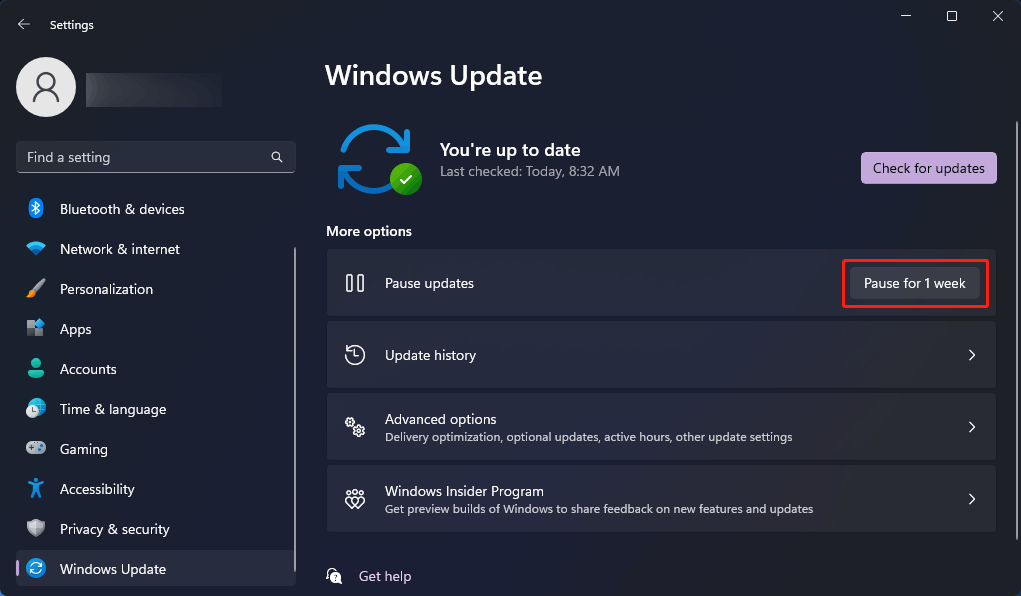Click the Get help icon
This screenshot has width=1021, height=596.
coord(334,576)
